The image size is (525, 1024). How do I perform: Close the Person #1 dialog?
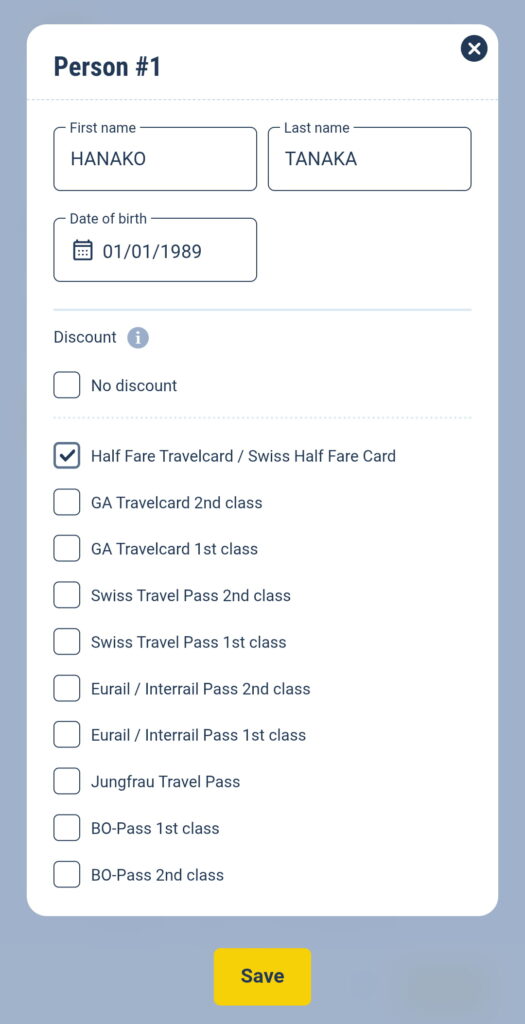click(x=473, y=48)
